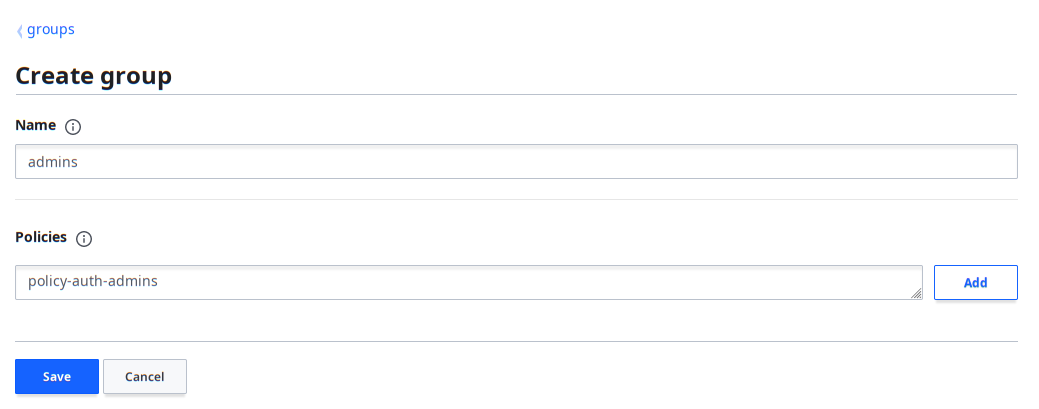
Task: Go back to the groups list
Action: (x=50, y=30)
